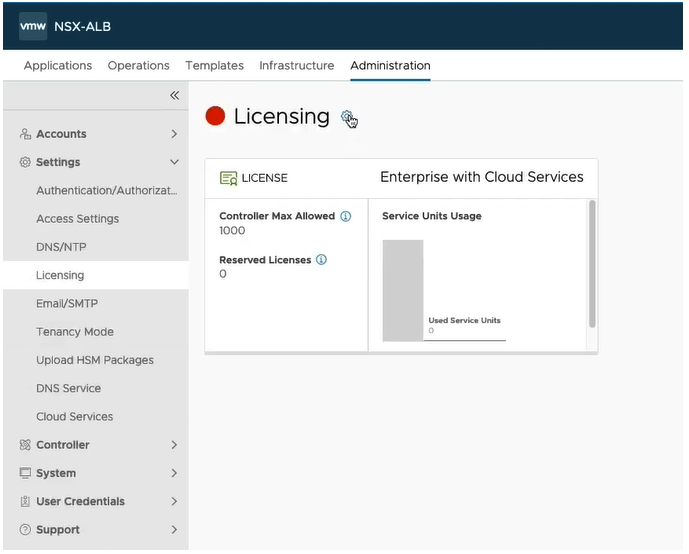Select DNS/NTP in the sidebar
The image size is (689, 554).
[62, 247]
